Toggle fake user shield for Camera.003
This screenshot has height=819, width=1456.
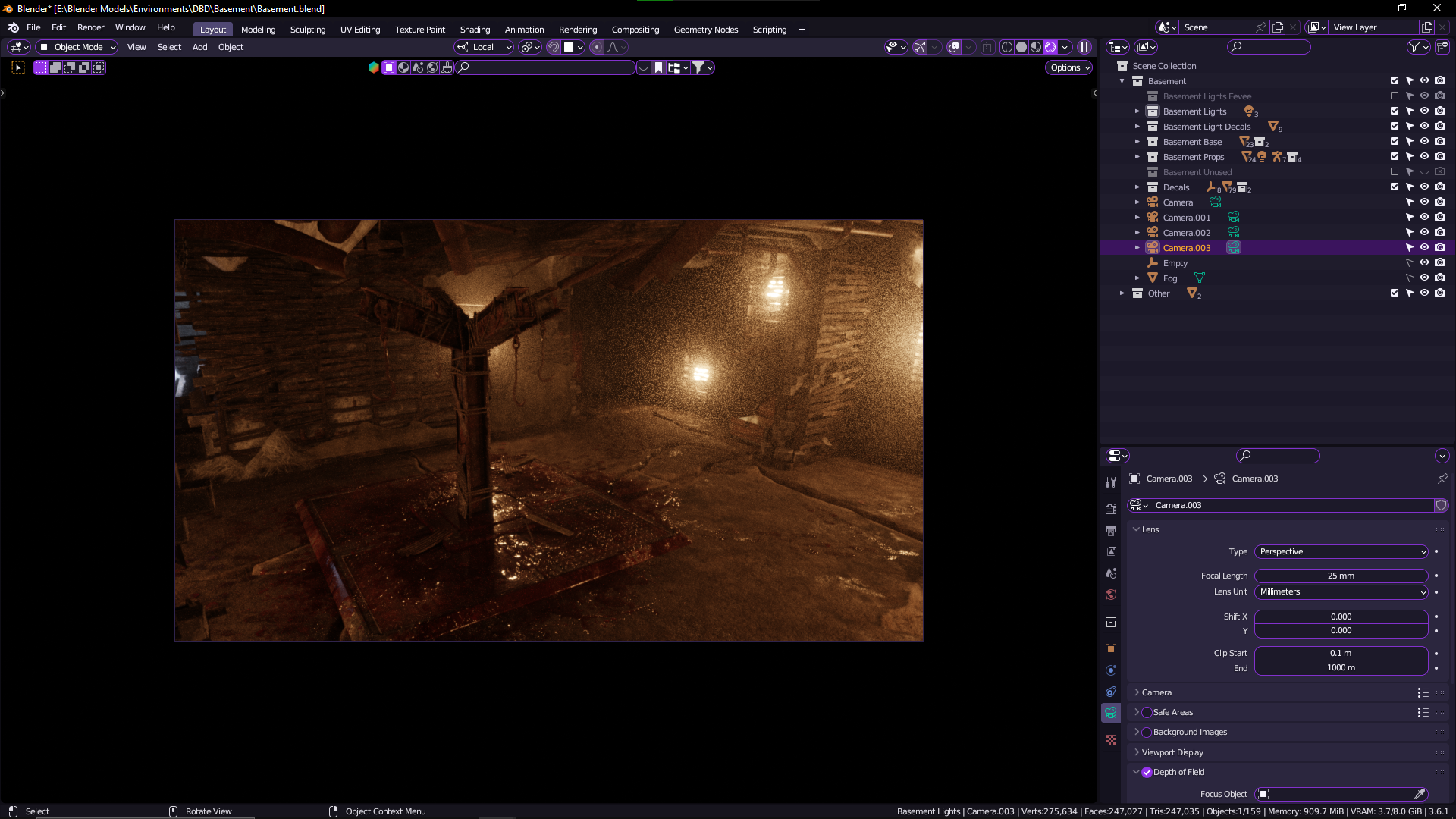[1441, 505]
